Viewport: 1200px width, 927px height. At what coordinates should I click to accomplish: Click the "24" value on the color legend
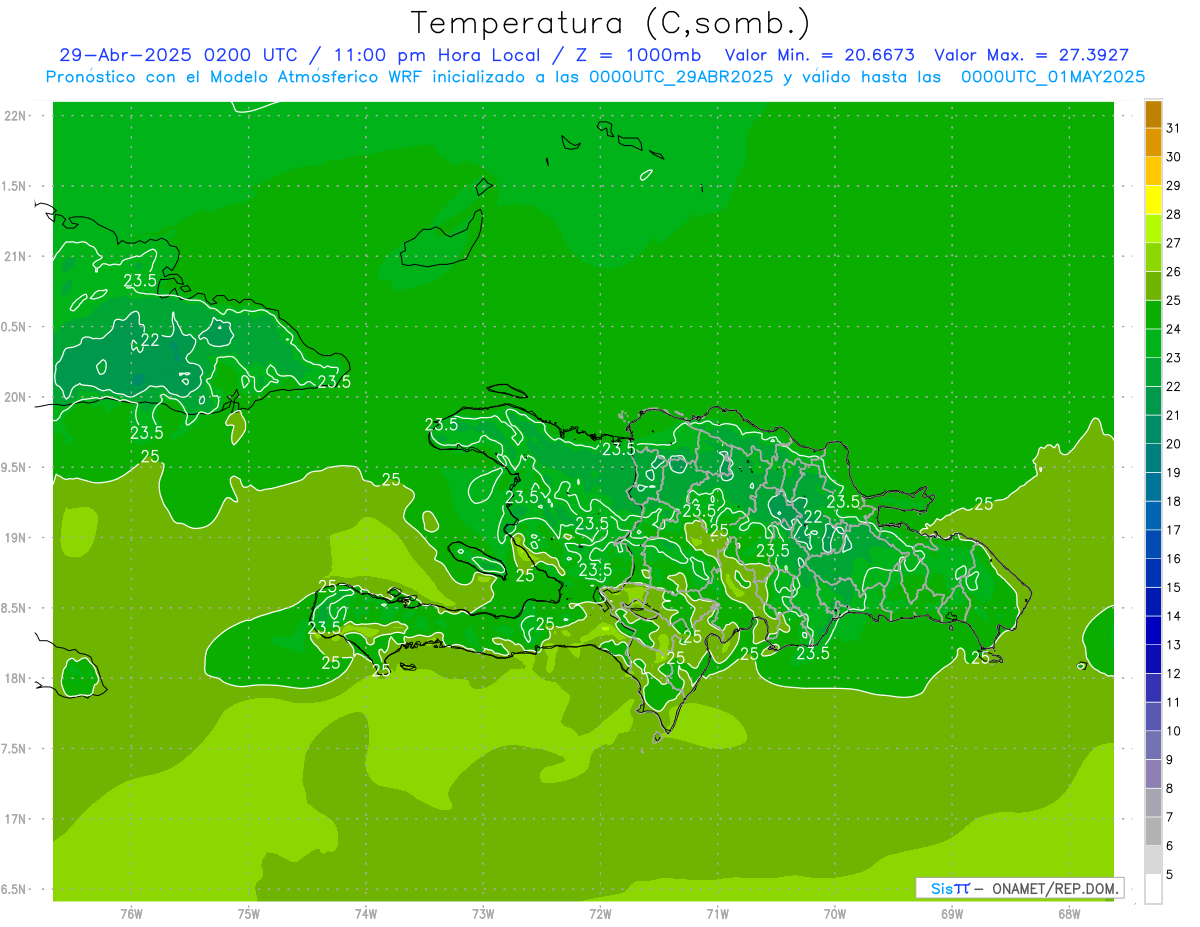tap(1174, 329)
